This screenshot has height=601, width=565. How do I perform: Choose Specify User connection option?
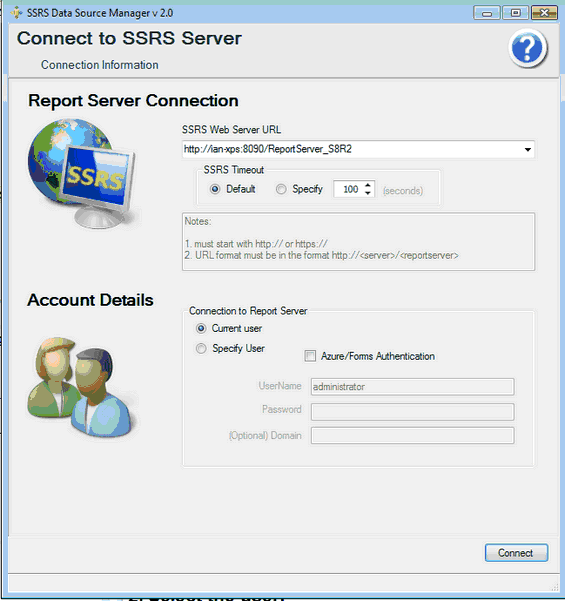201,349
